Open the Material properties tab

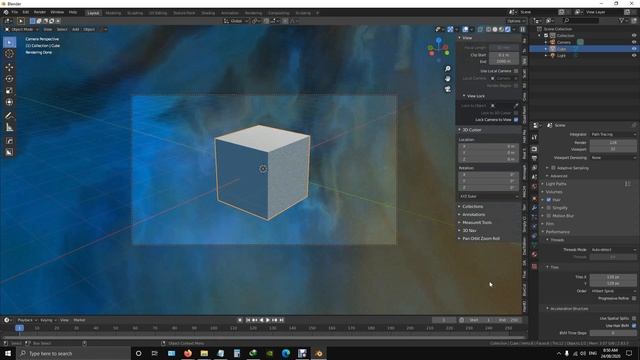pos(534,254)
